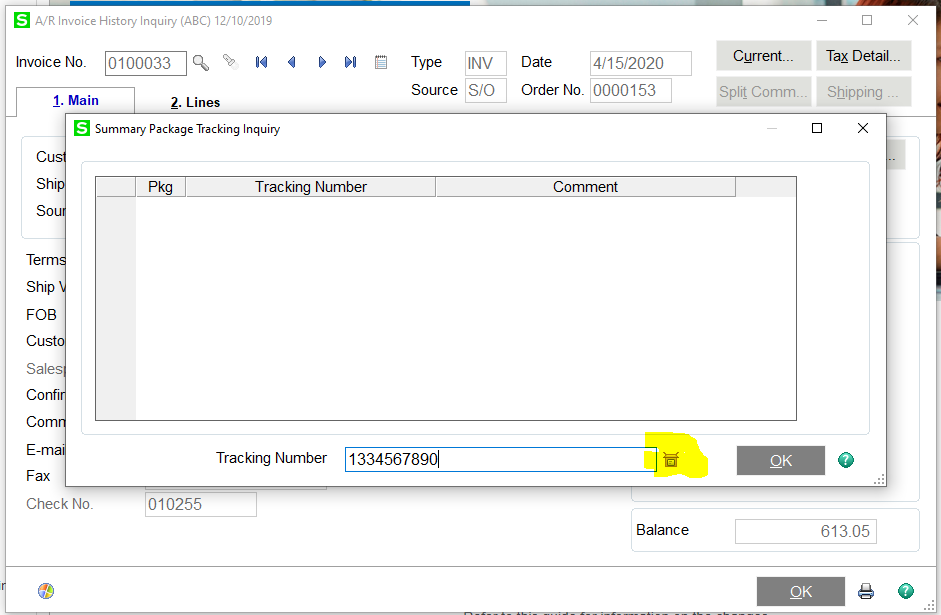The image size is (941, 615).
Task: Click the memo notepad icon in toolbar
Action: 380,62
